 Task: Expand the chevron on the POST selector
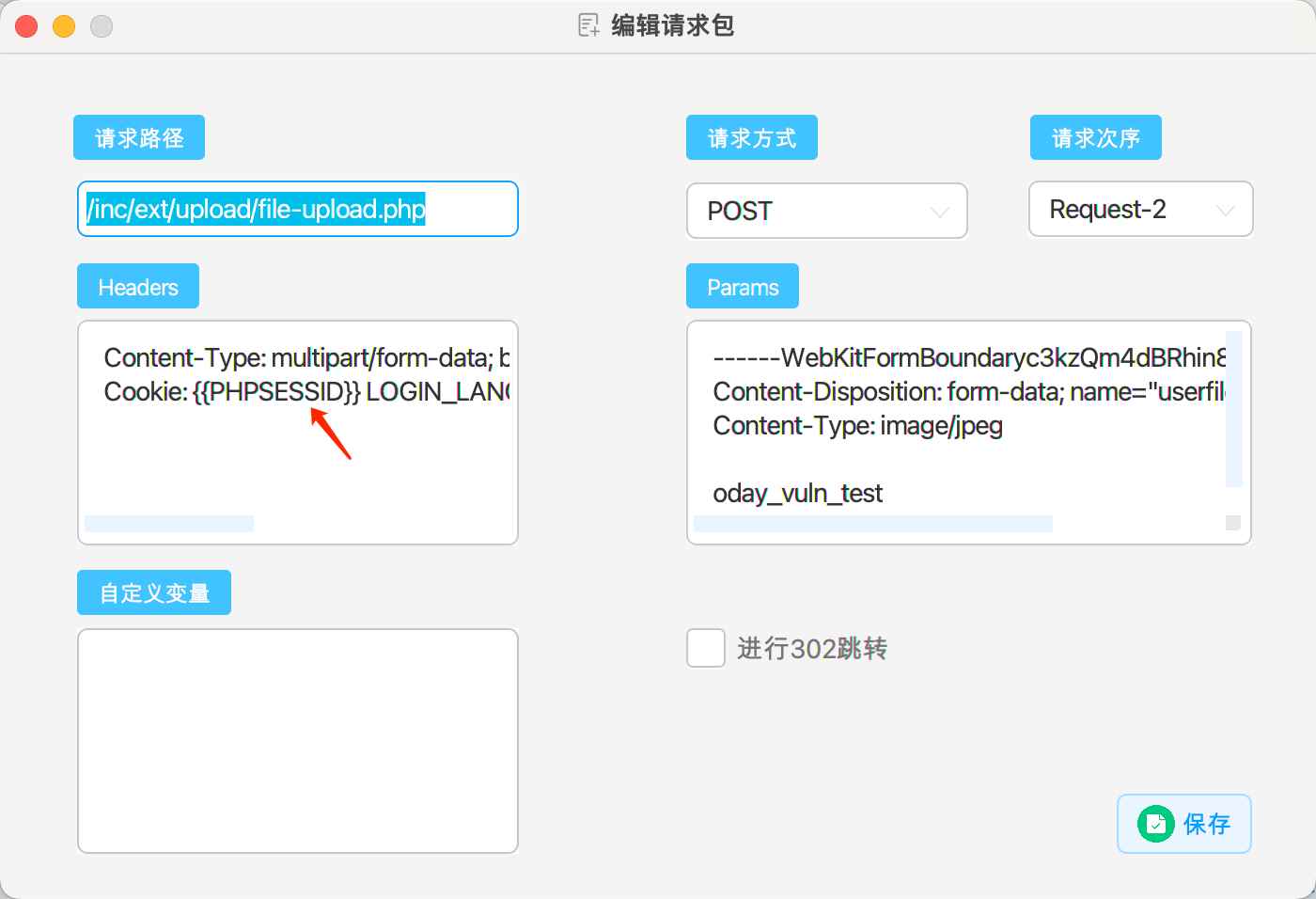(x=939, y=212)
